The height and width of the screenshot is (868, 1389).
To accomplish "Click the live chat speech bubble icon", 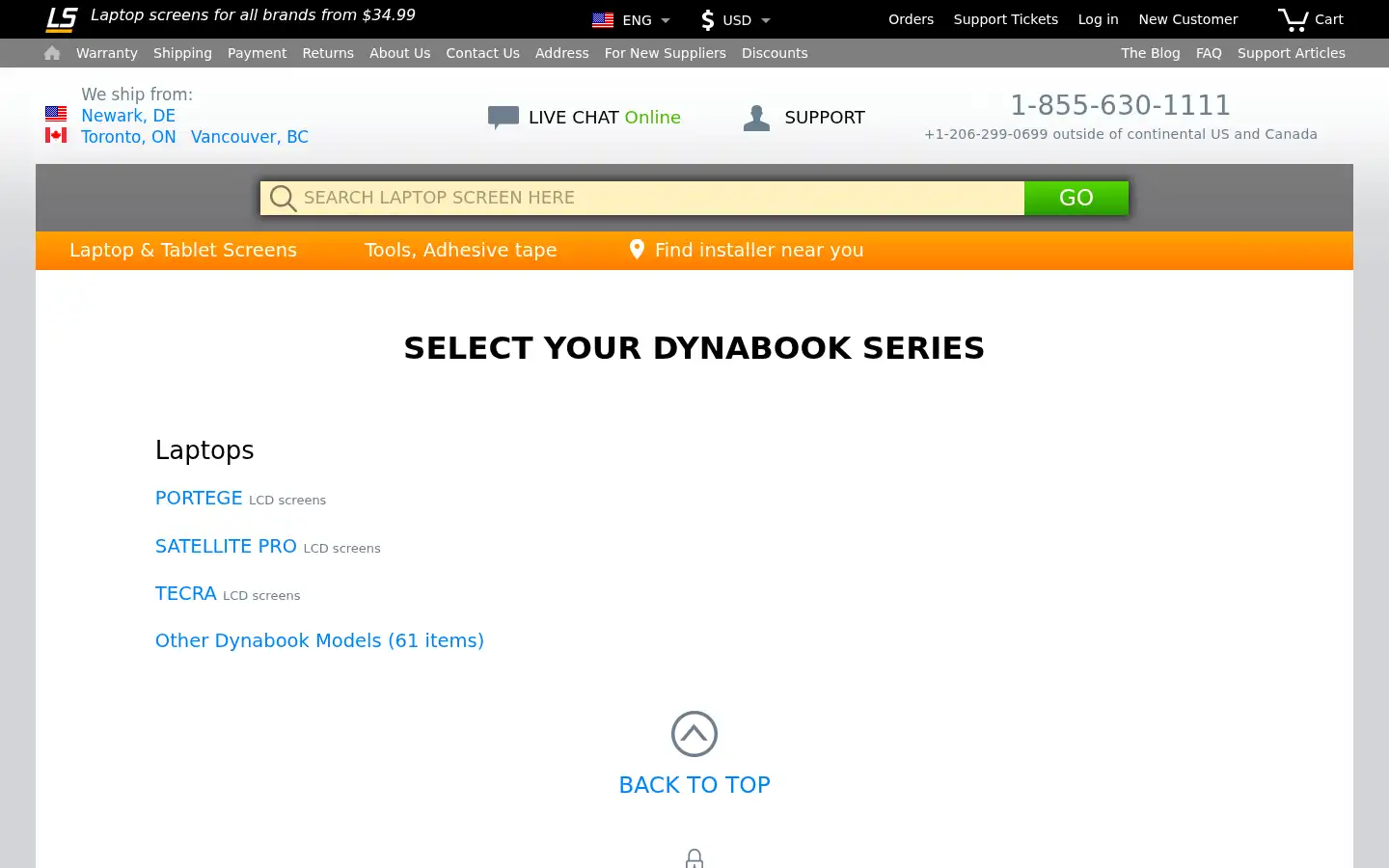I will [x=504, y=118].
